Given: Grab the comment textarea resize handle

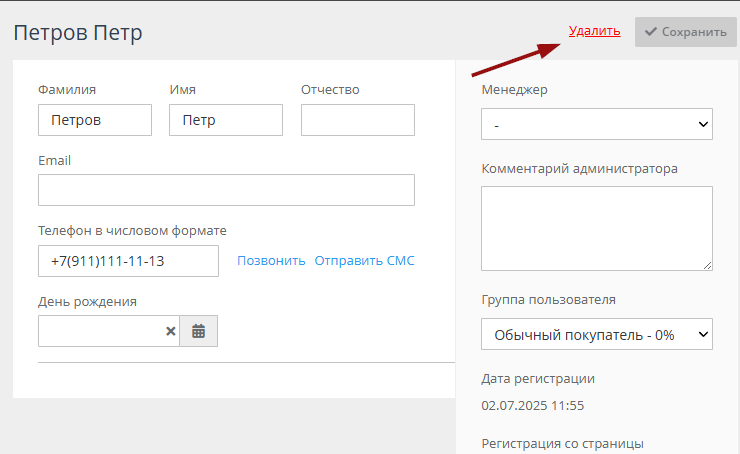Looking at the screenshot, I should click(708, 266).
